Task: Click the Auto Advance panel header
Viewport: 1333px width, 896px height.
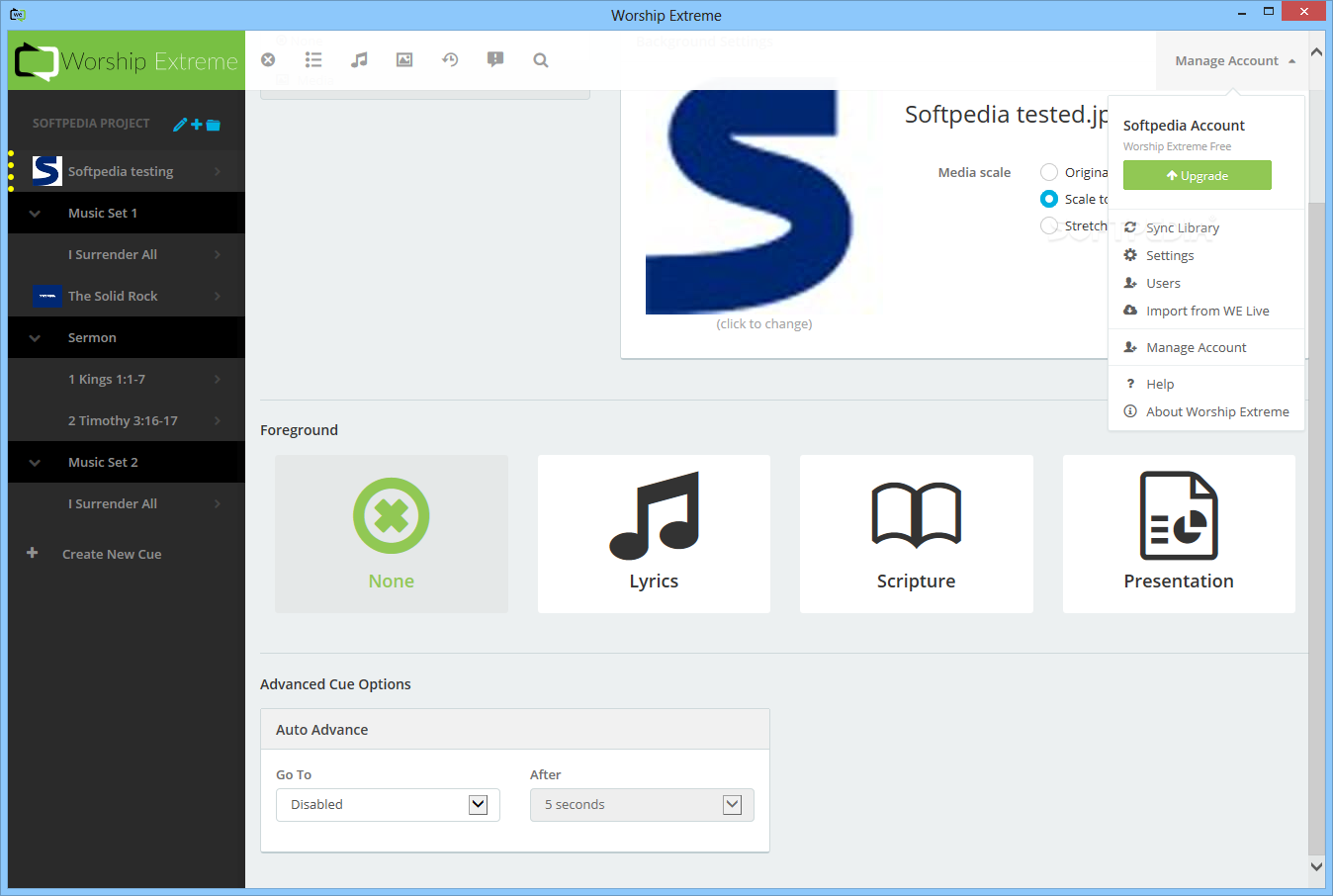Action: [515, 729]
